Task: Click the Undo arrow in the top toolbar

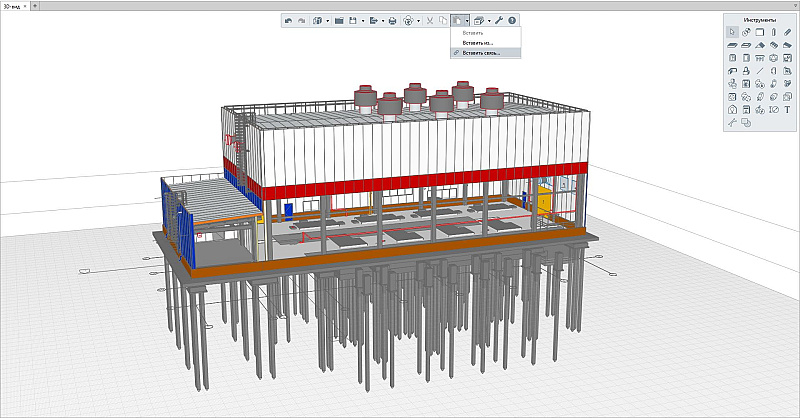Action: 288,20
